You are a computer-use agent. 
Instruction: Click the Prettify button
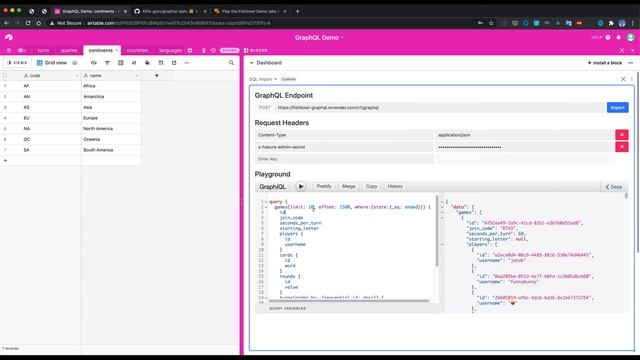[x=324, y=186]
